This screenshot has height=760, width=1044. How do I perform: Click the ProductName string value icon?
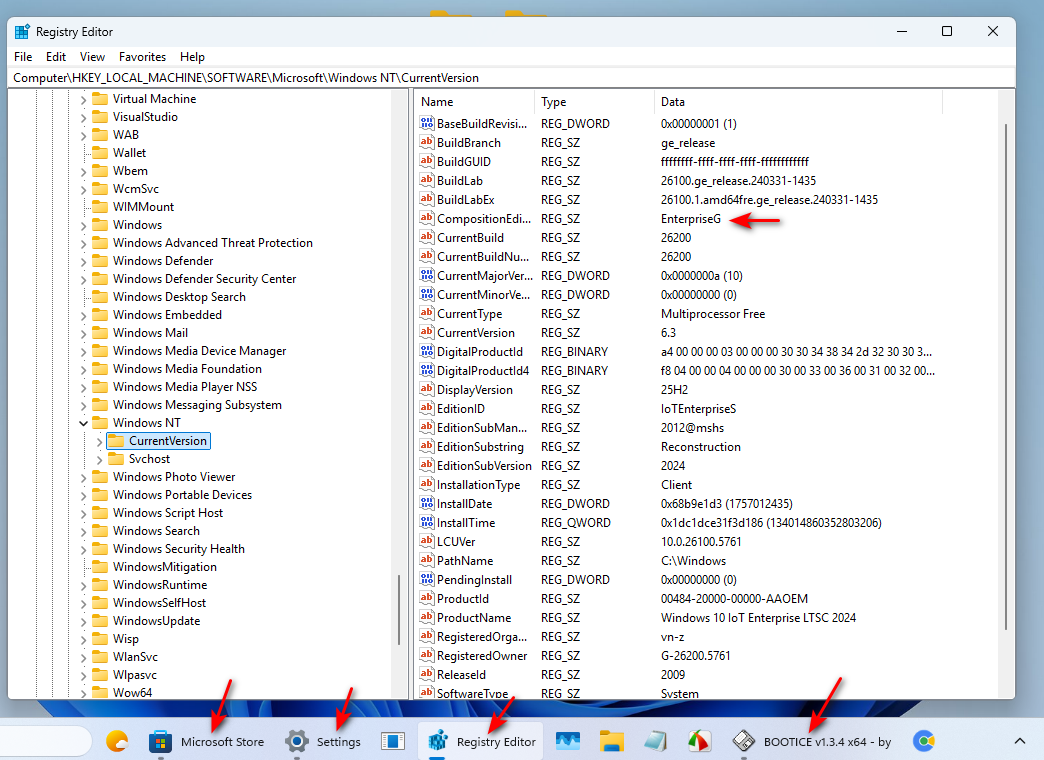coord(427,617)
